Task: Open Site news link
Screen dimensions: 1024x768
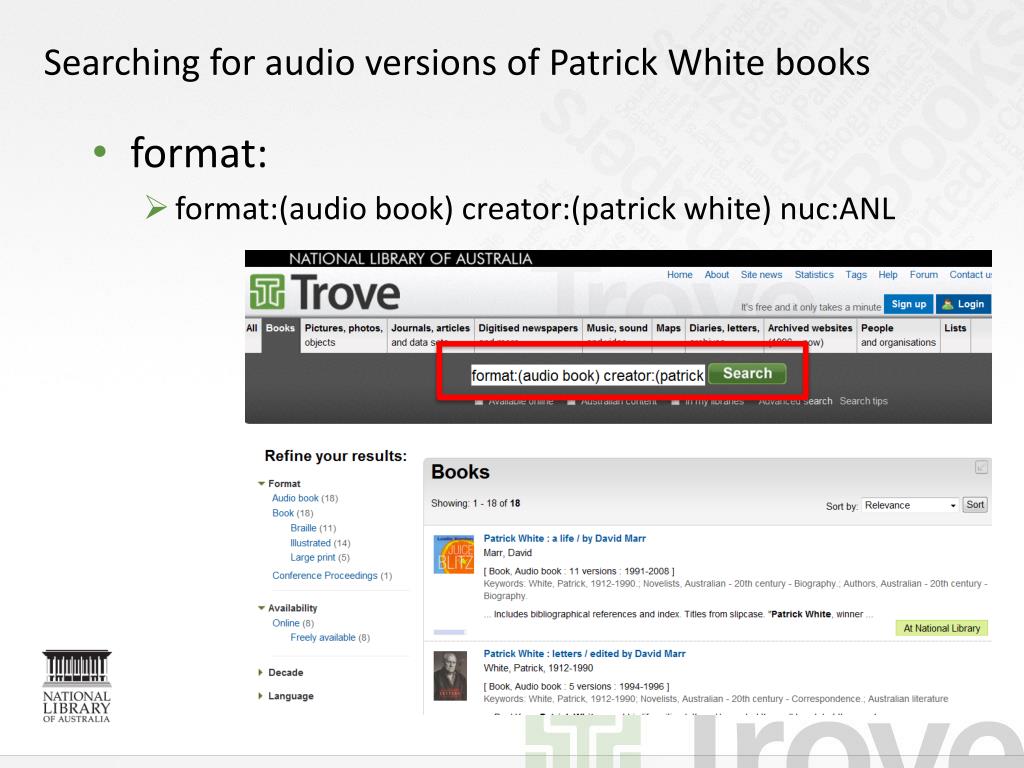Action: click(761, 275)
